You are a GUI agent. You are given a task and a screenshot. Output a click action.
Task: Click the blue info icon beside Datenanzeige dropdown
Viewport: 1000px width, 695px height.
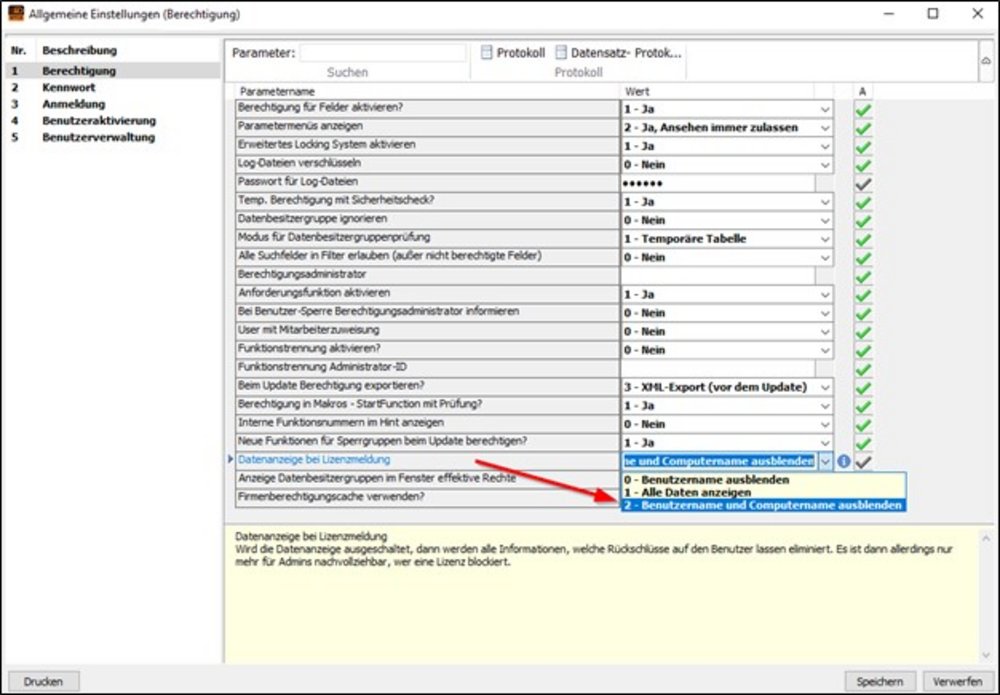point(843,461)
